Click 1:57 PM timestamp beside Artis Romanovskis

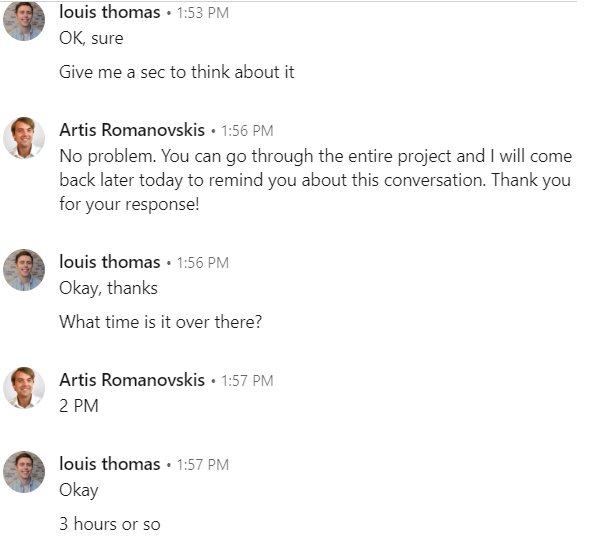(x=247, y=381)
